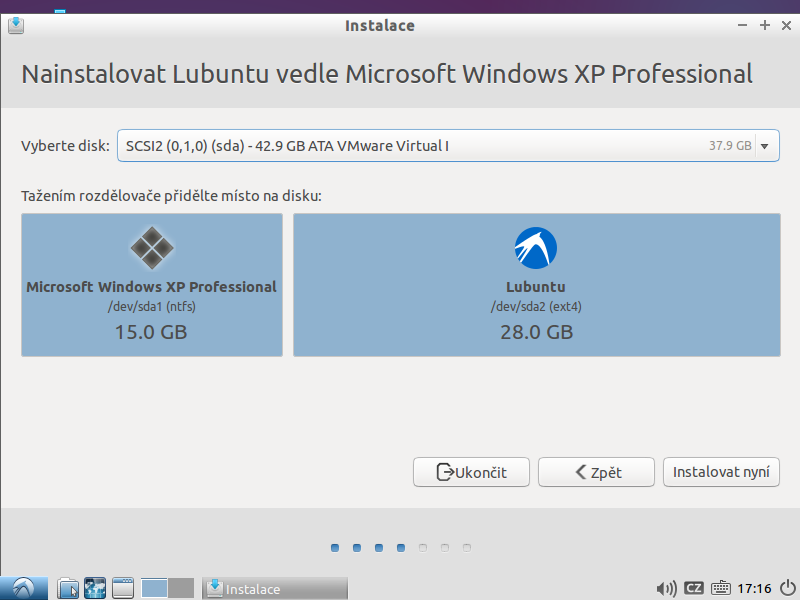
Task: Open the web browser taskbar icon
Action: coord(95,588)
